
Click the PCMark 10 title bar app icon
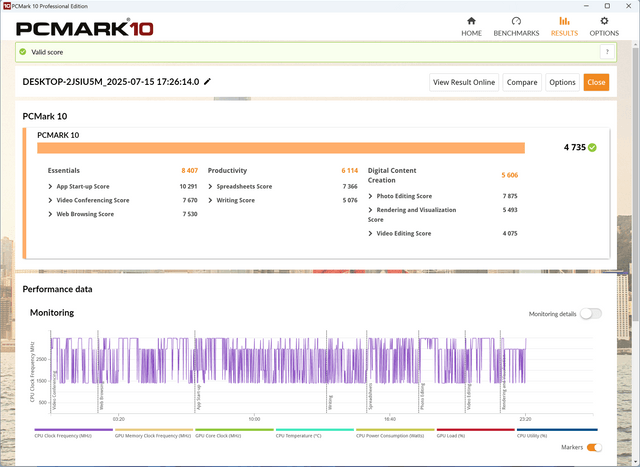click(x=7, y=6)
